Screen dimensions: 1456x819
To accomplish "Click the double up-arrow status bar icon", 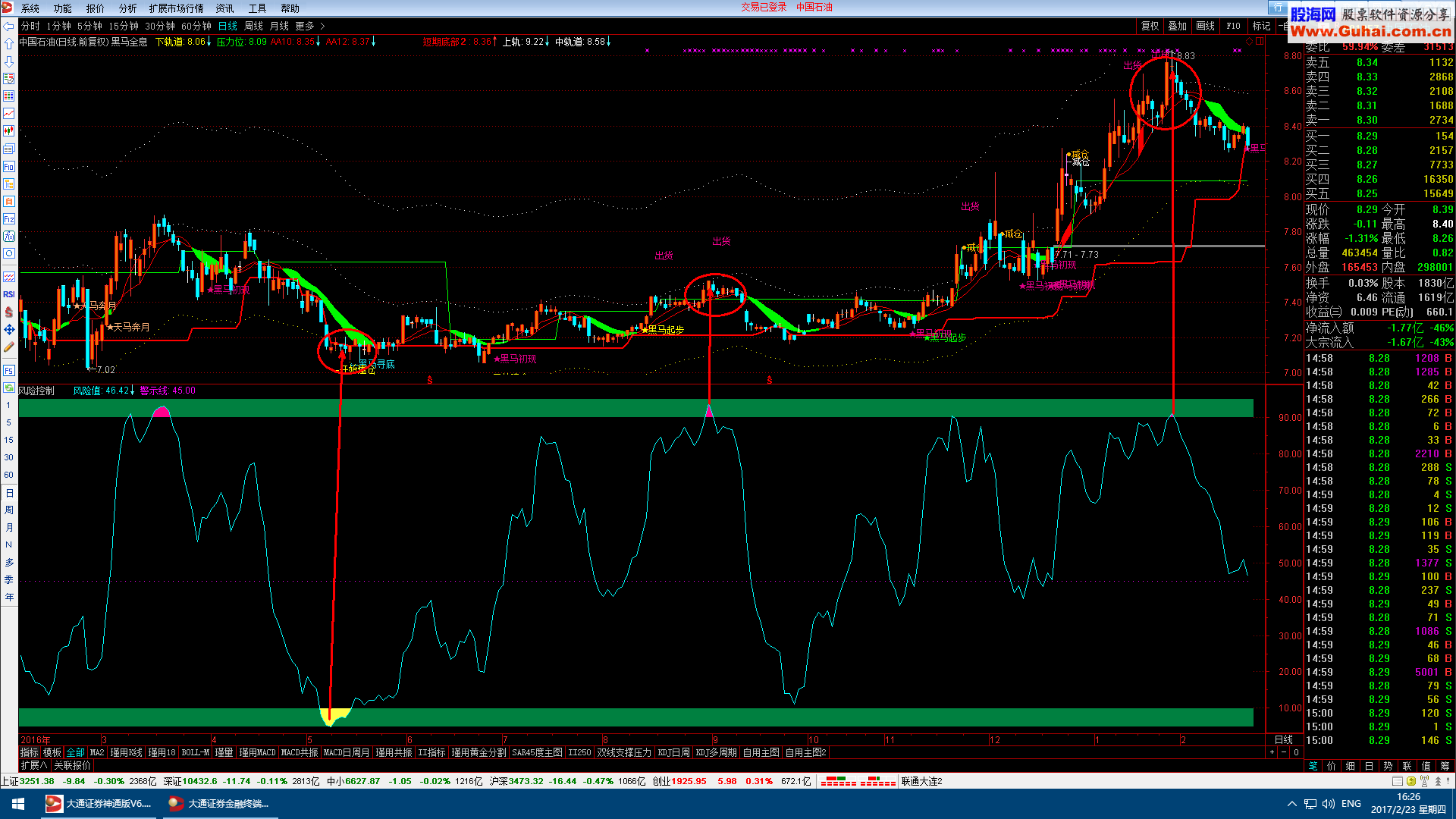I will click(x=1438, y=781).
